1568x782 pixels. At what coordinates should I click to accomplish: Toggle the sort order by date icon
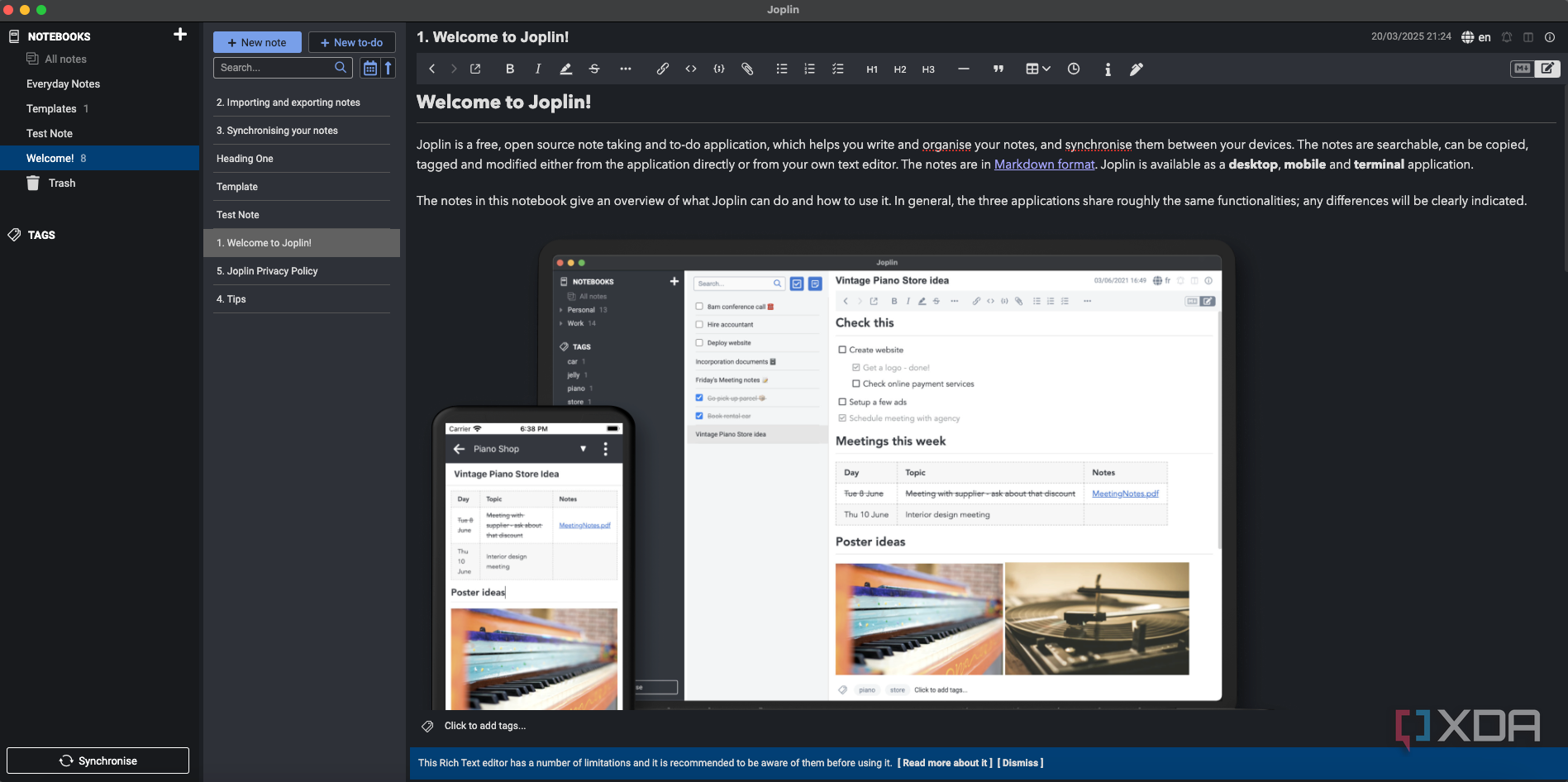click(x=370, y=68)
